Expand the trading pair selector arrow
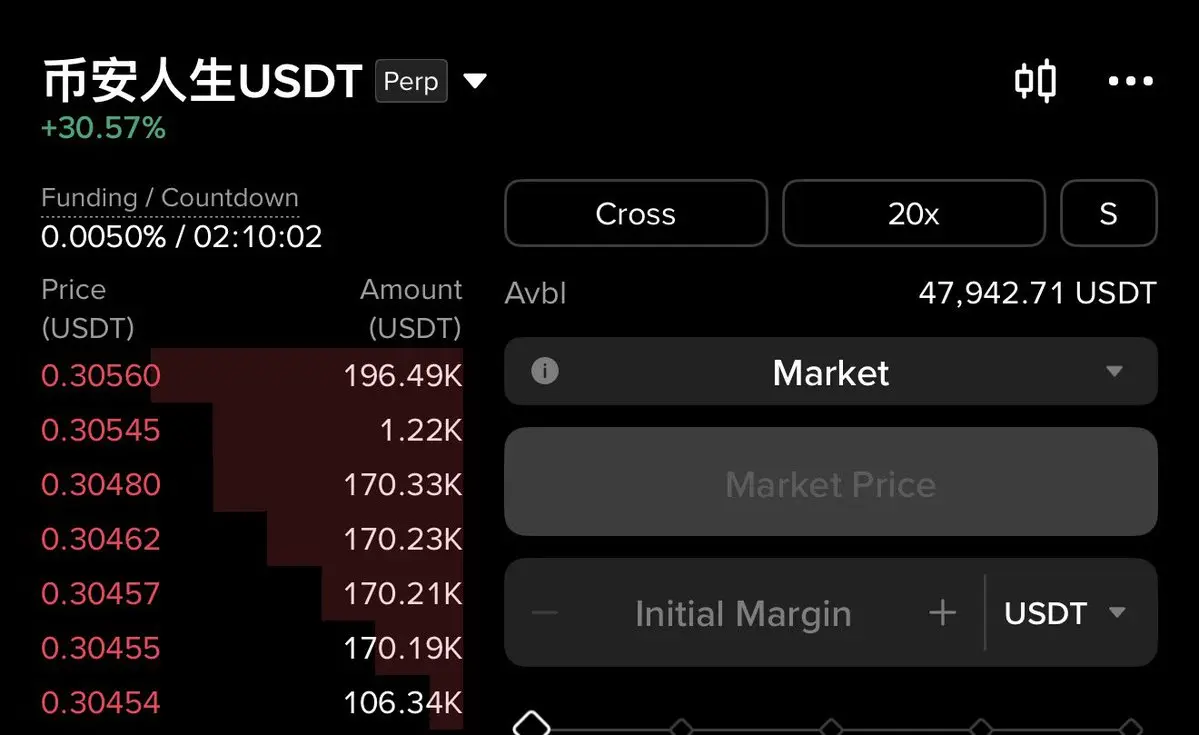 475,81
